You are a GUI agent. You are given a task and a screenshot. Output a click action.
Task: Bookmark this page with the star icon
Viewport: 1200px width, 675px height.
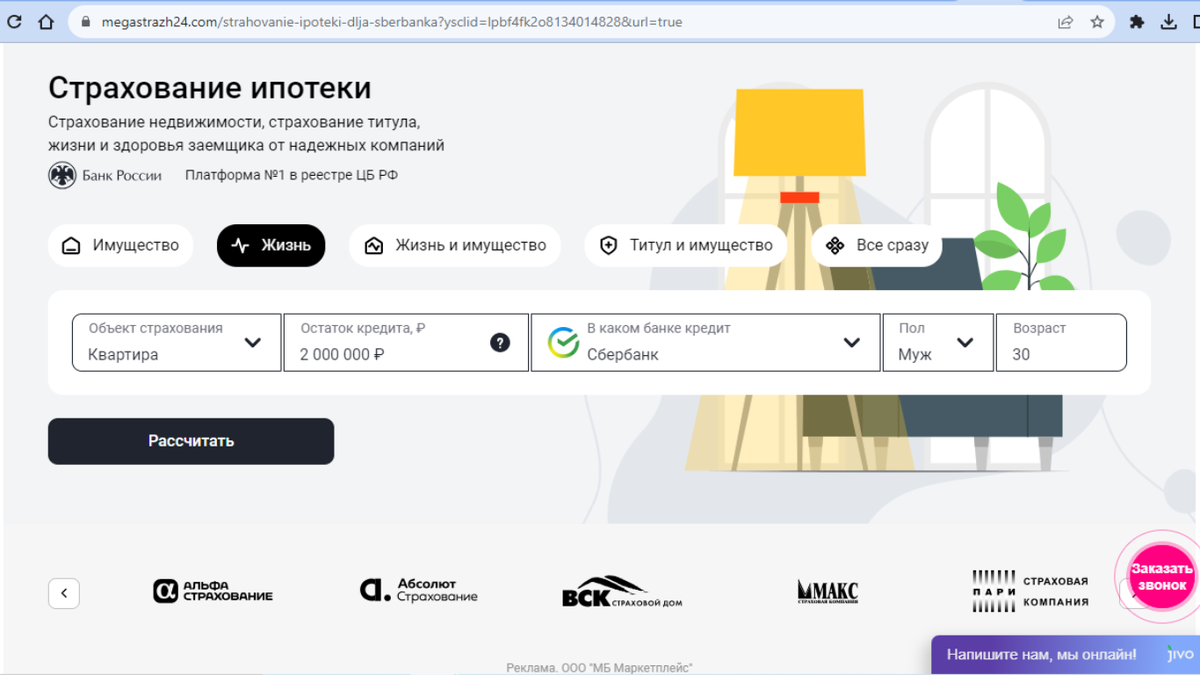tap(1097, 22)
